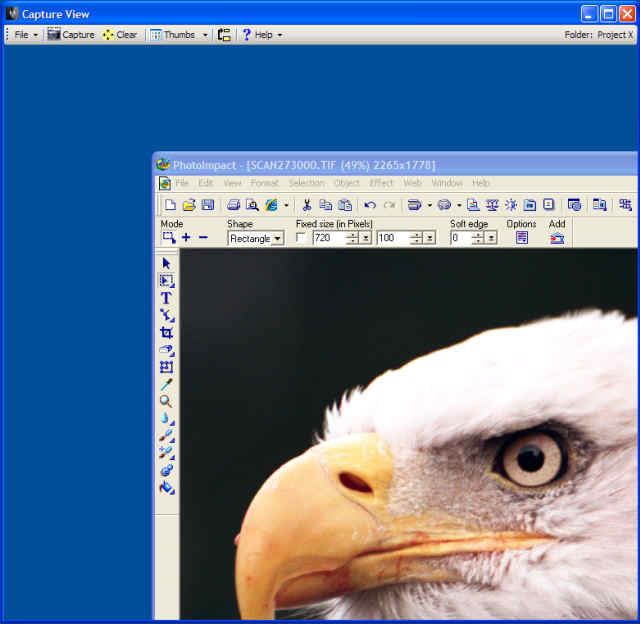Select the subtract-from-selection minus Mode
Screen dimensions: 640x624
[x=203, y=237]
